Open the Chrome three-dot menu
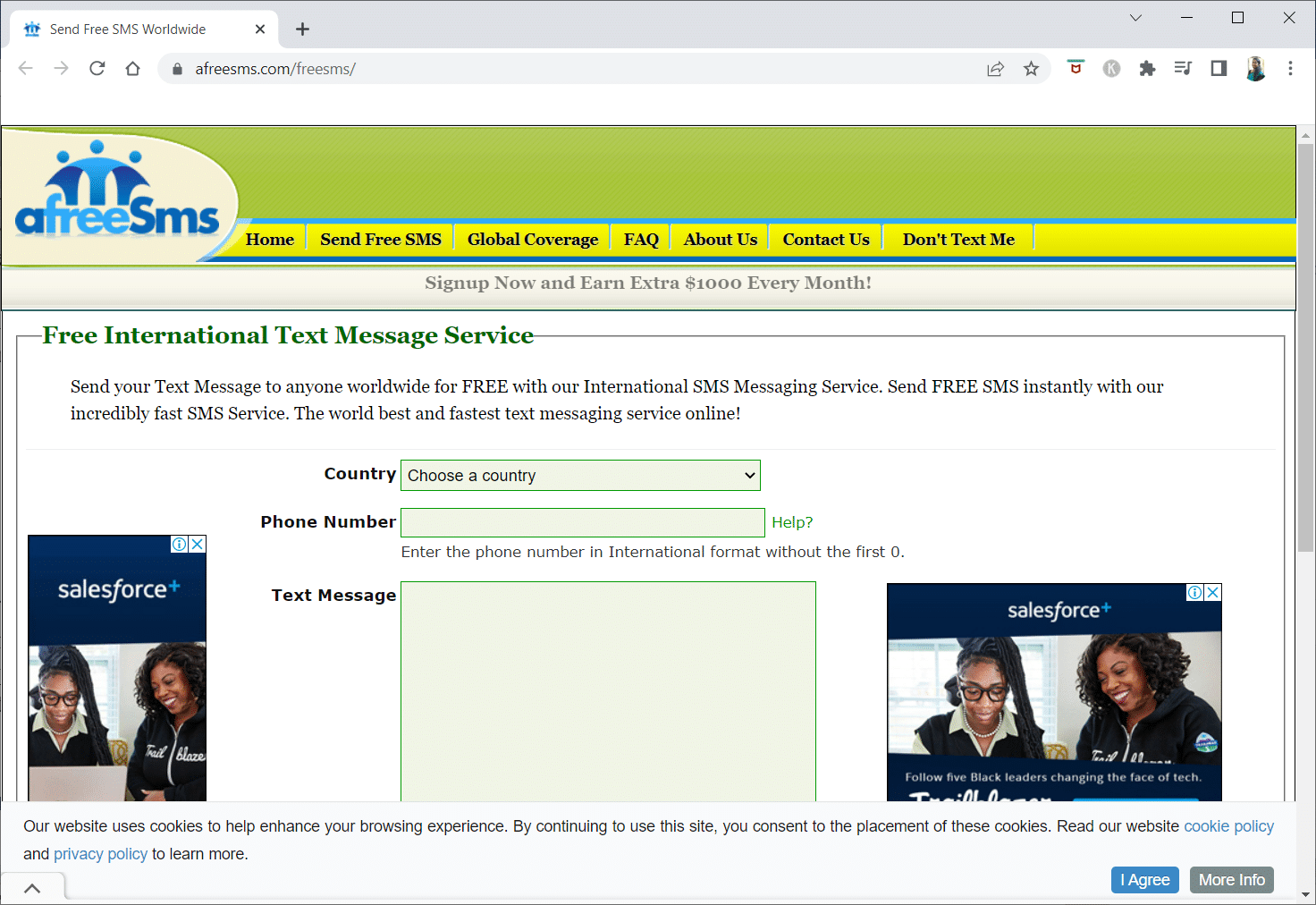 (1290, 69)
